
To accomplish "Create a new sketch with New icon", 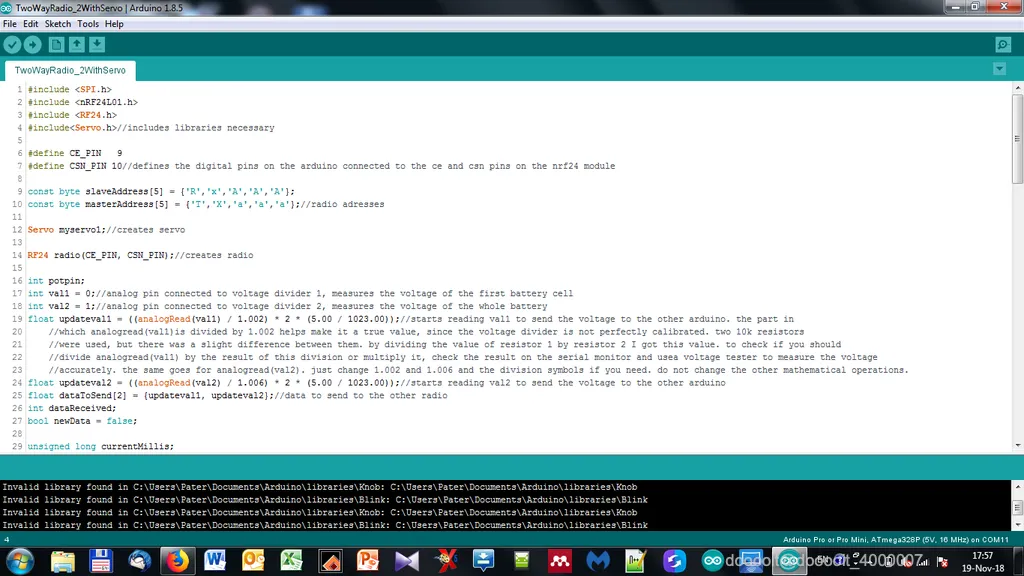I will 56,44.
